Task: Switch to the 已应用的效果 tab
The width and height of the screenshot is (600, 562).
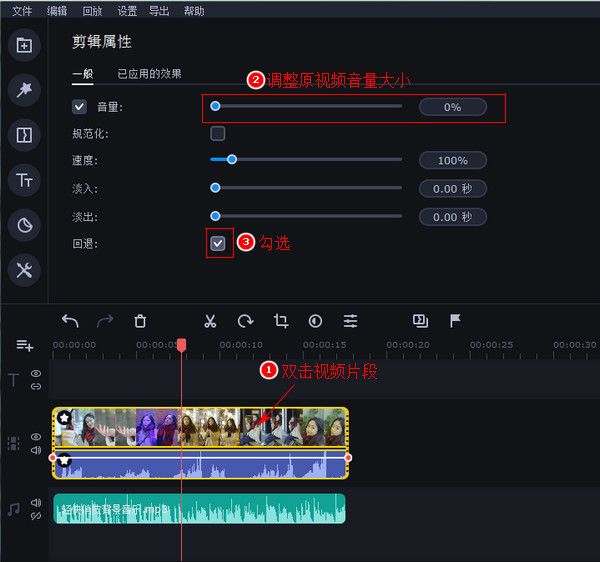Action: click(x=149, y=74)
